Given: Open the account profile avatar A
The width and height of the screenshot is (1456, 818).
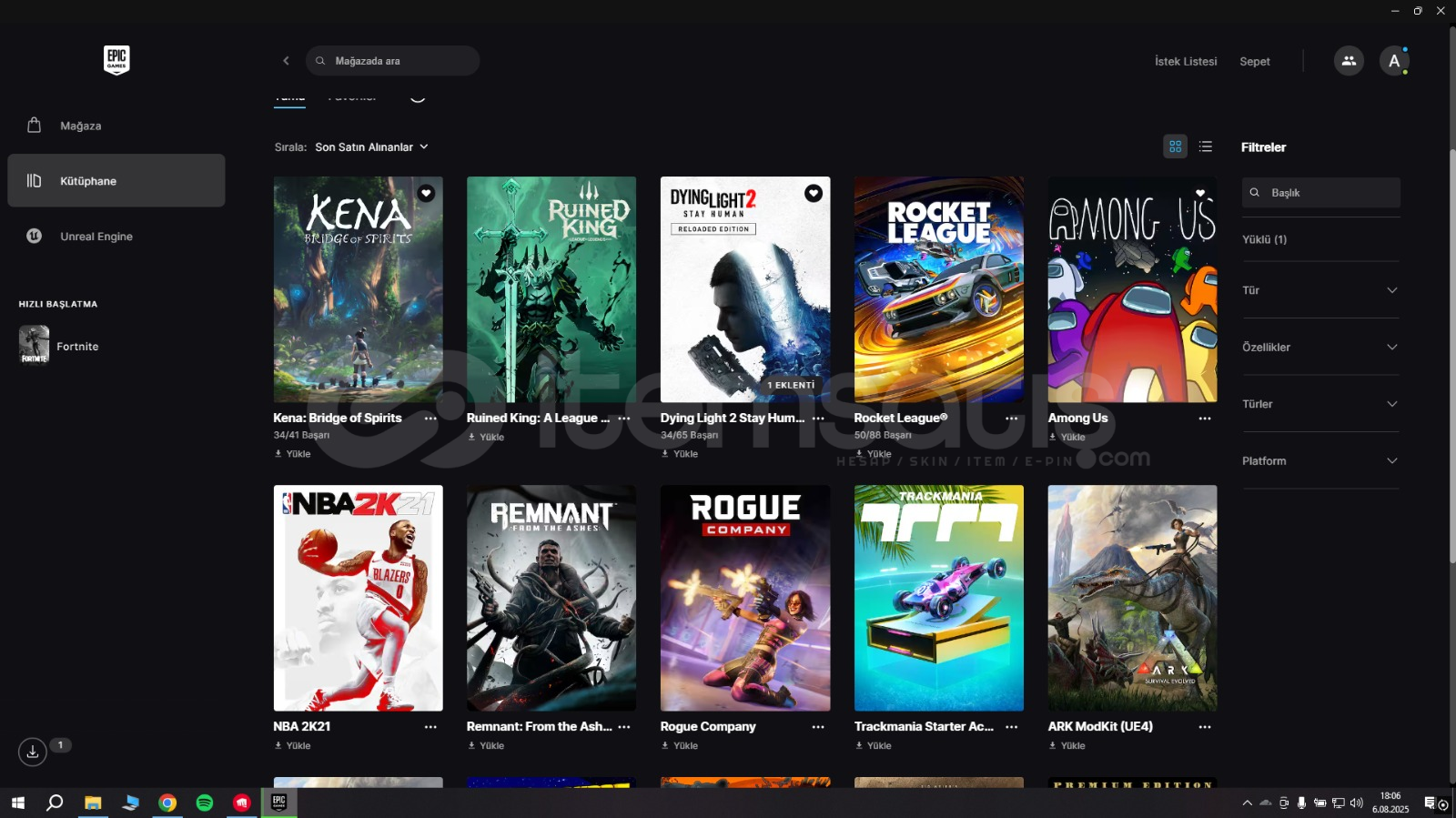Looking at the screenshot, I should click(x=1394, y=61).
